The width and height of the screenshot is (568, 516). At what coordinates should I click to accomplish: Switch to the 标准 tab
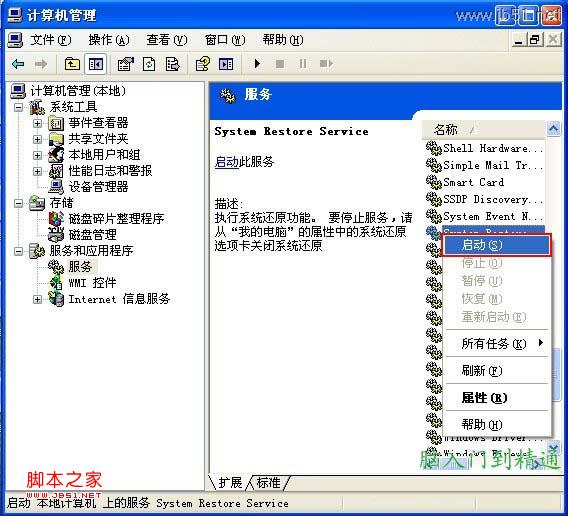pos(268,483)
